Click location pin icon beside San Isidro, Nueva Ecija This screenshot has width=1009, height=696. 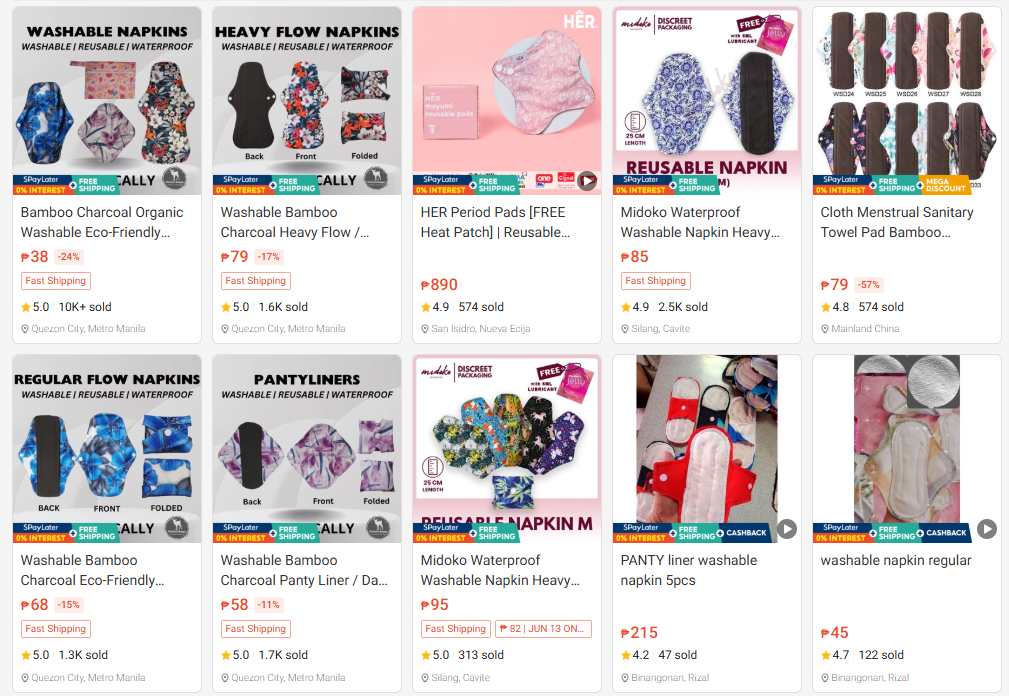(x=425, y=329)
